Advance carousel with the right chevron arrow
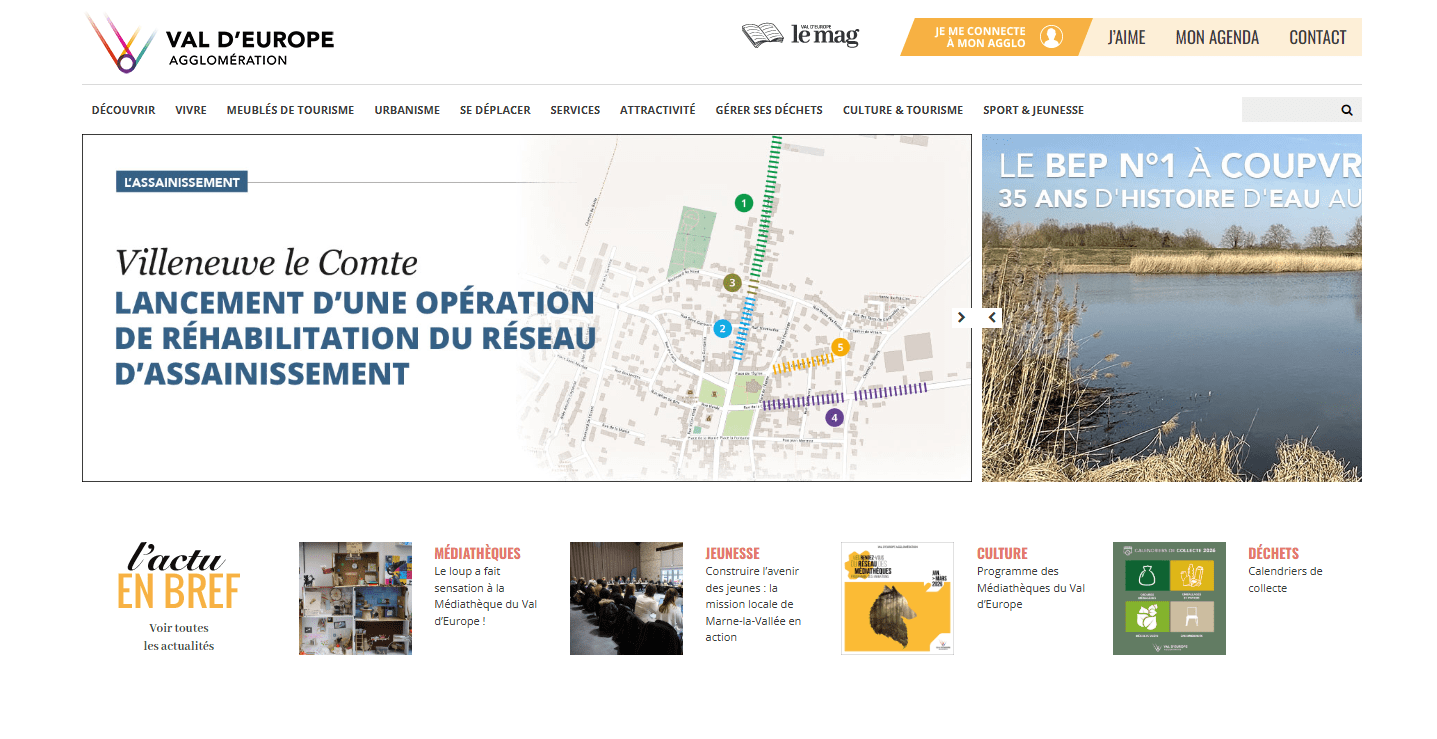The height and width of the screenshot is (739, 1437). click(x=961, y=317)
